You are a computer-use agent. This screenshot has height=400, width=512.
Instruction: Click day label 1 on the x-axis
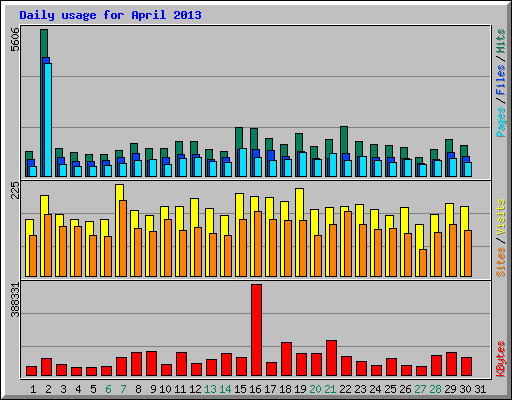(33, 389)
